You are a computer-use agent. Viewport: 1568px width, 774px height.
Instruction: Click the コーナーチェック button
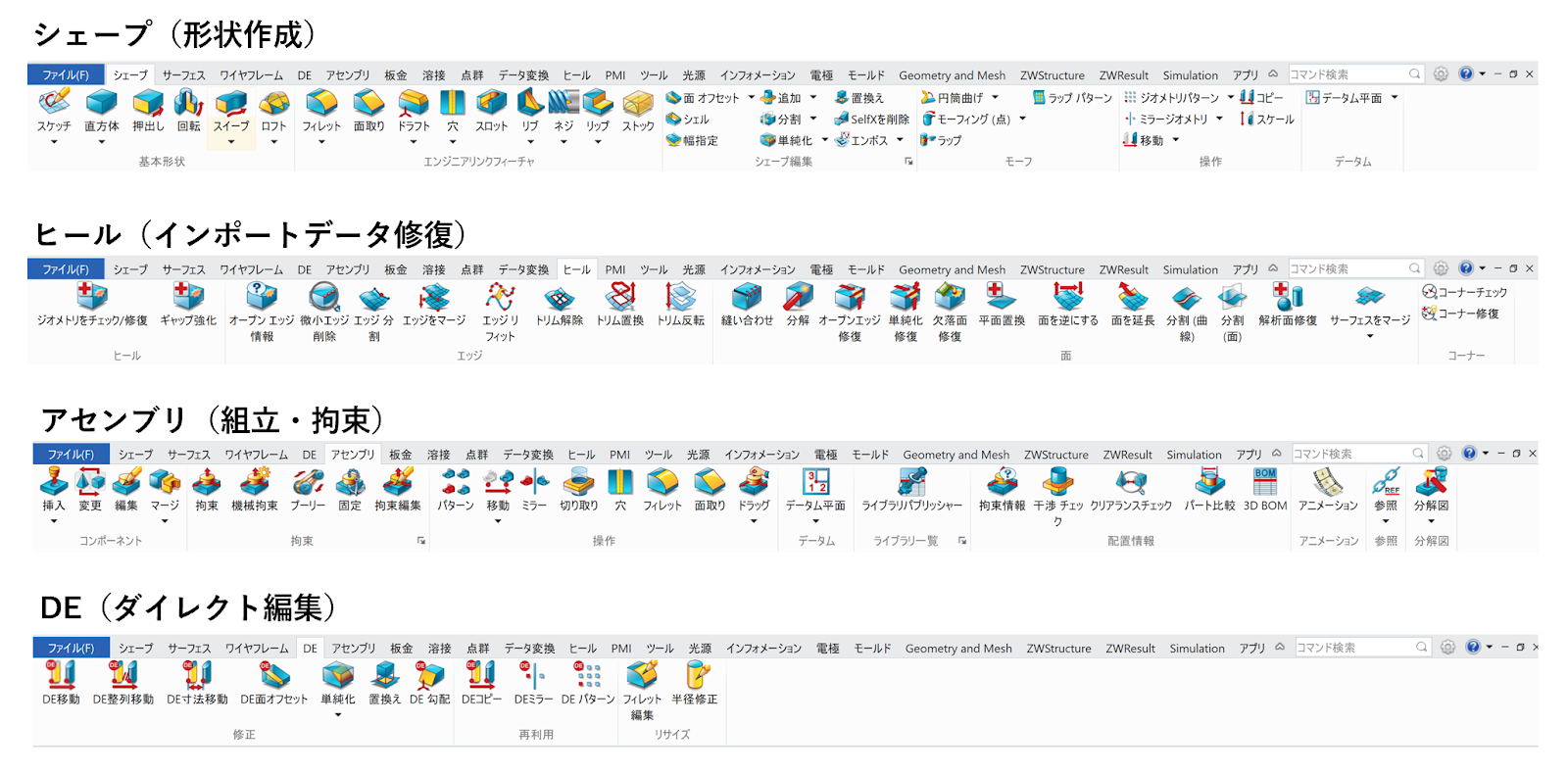(1465, 292)
